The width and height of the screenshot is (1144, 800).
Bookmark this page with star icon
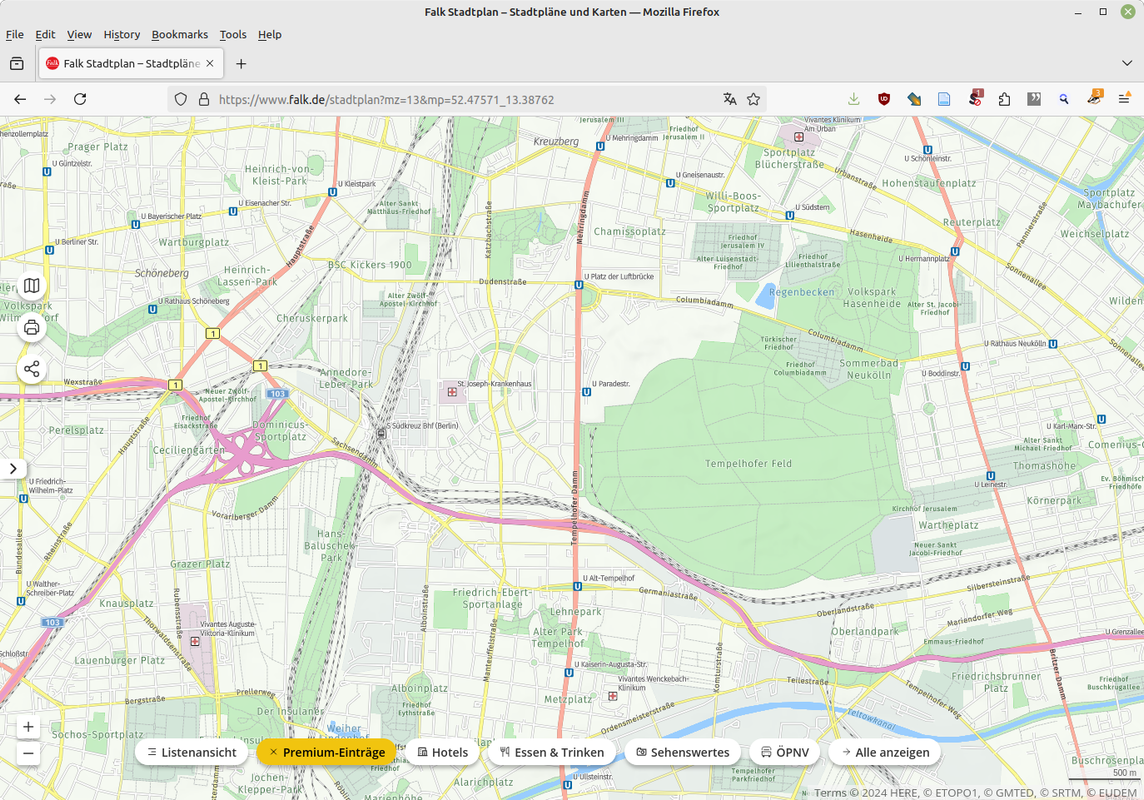click(x=754, y=99)
